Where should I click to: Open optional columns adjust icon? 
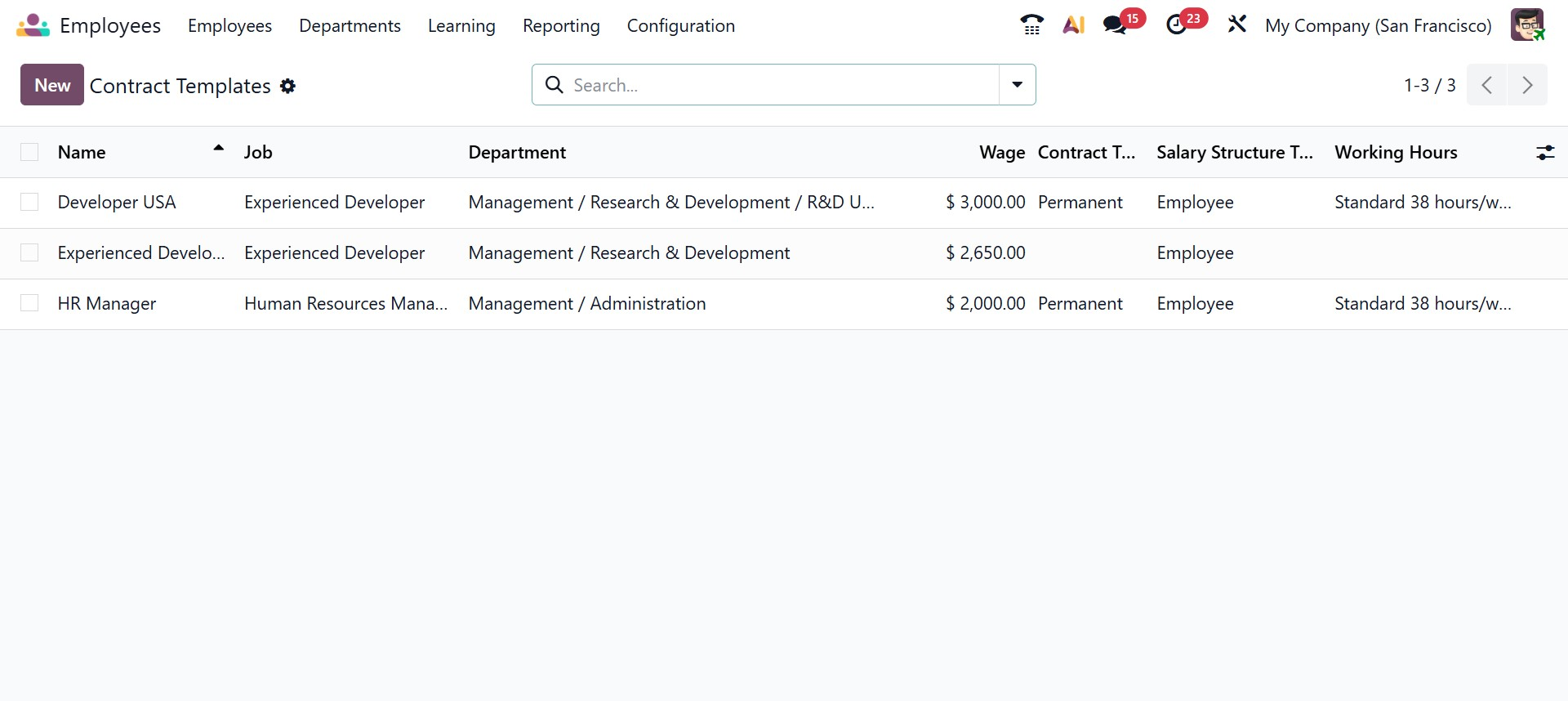pyautogui.click(x=1545, y=153)
